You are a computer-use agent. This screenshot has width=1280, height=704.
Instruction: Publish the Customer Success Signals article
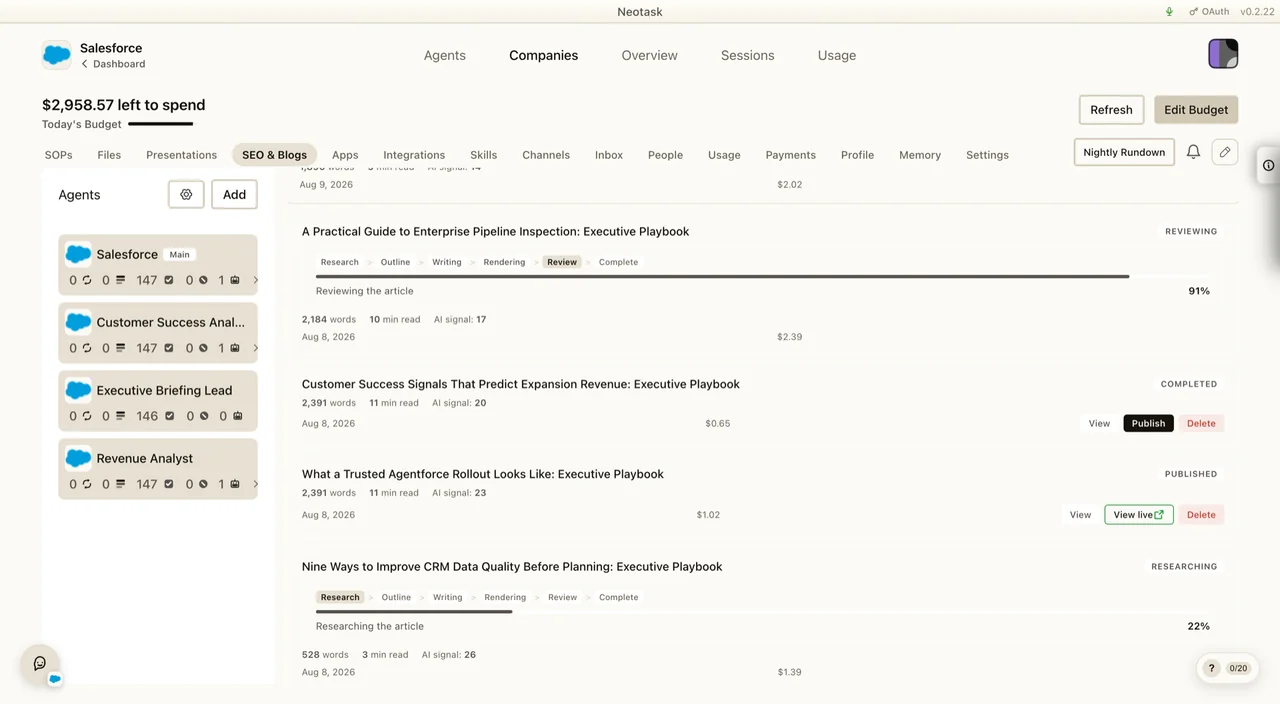tap(1148, 423)
